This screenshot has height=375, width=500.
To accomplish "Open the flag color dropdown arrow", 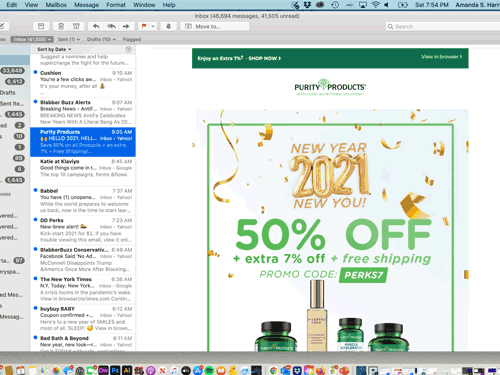I will (153, 26).
